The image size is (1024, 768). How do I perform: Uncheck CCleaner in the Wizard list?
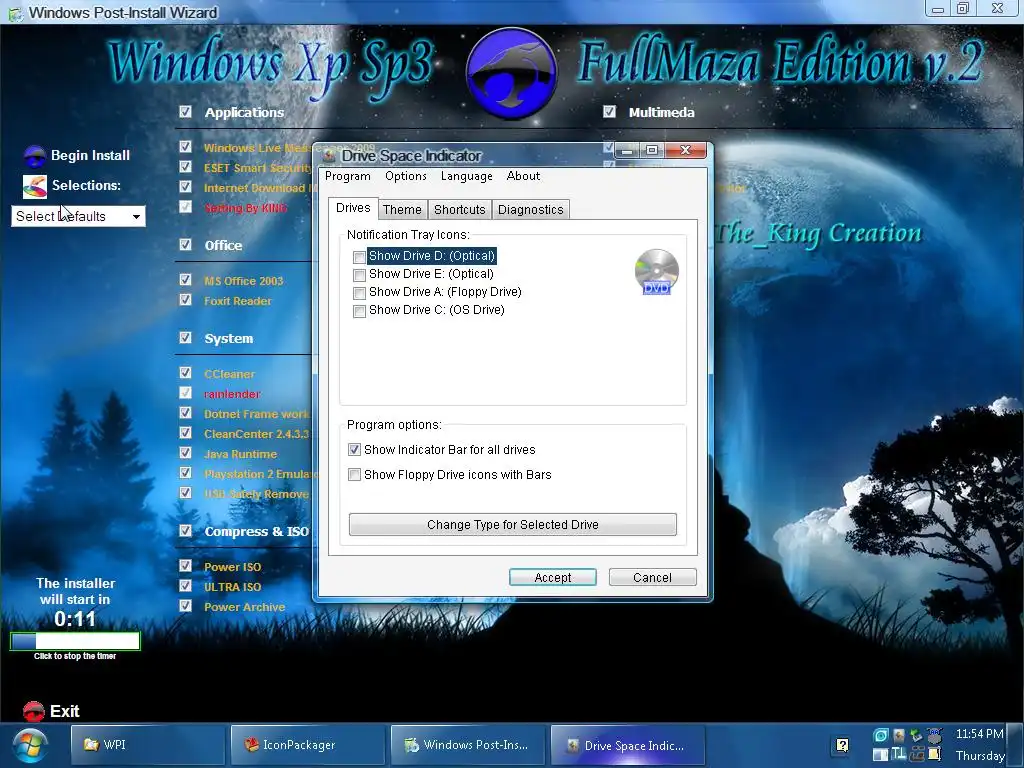[185, 372]
